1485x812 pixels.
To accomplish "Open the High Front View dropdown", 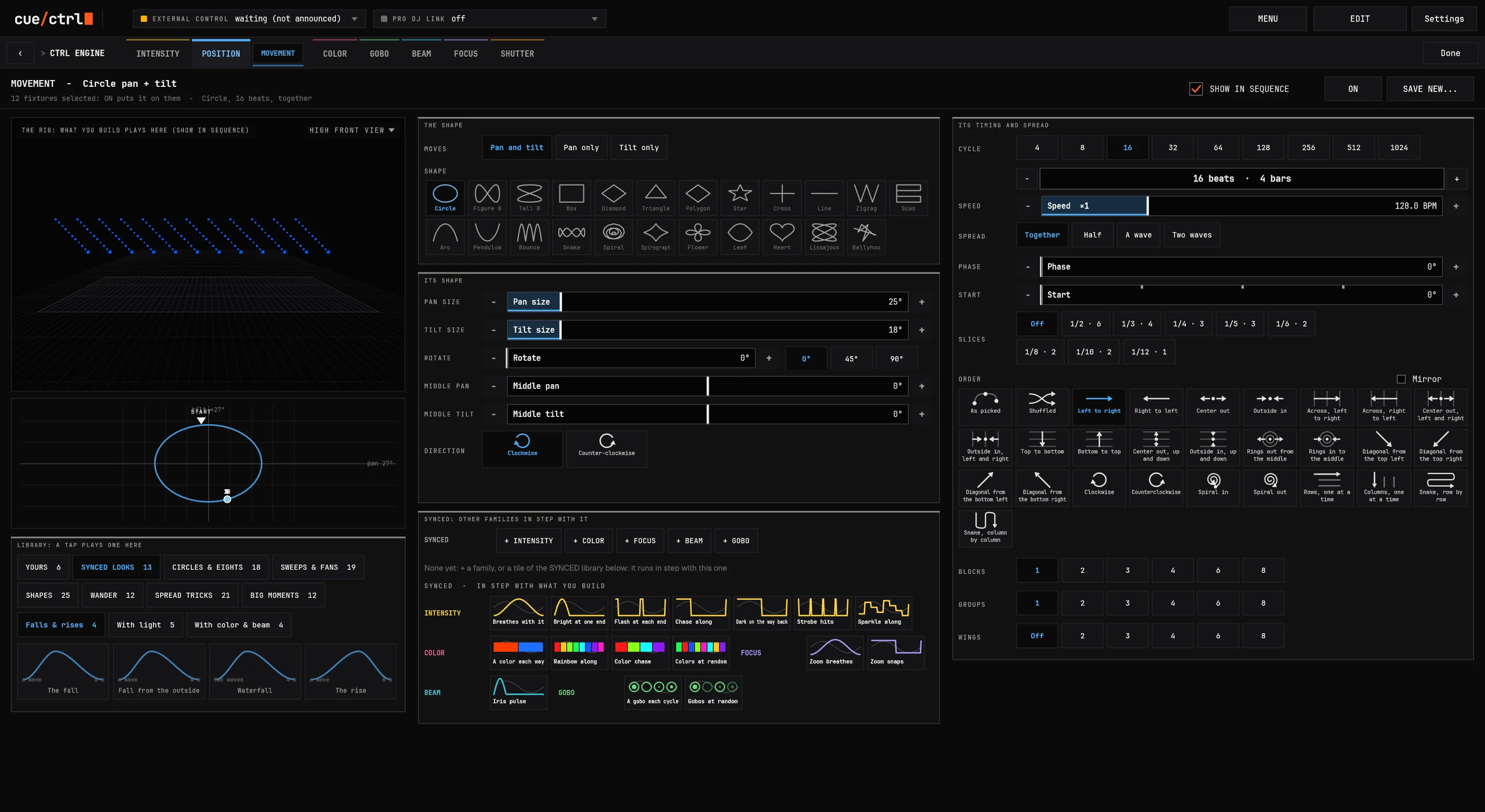I will point(351,130).
